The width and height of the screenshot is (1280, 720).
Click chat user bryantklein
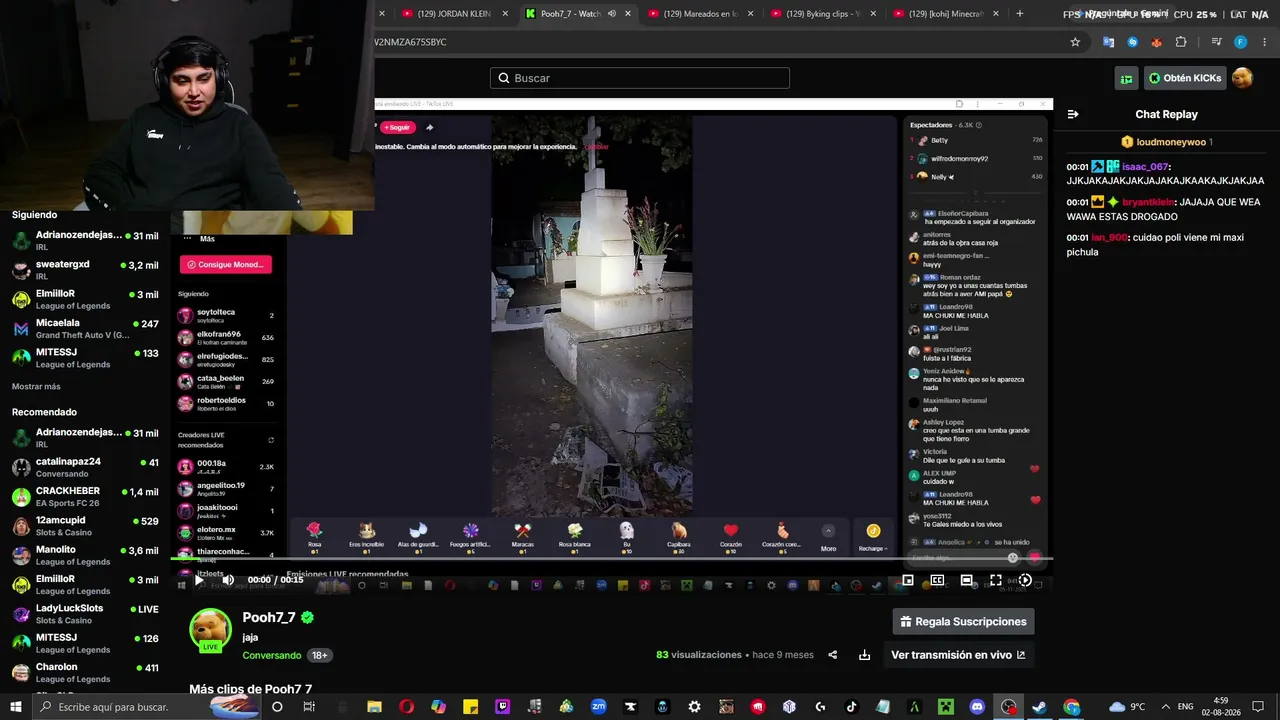1148,202
